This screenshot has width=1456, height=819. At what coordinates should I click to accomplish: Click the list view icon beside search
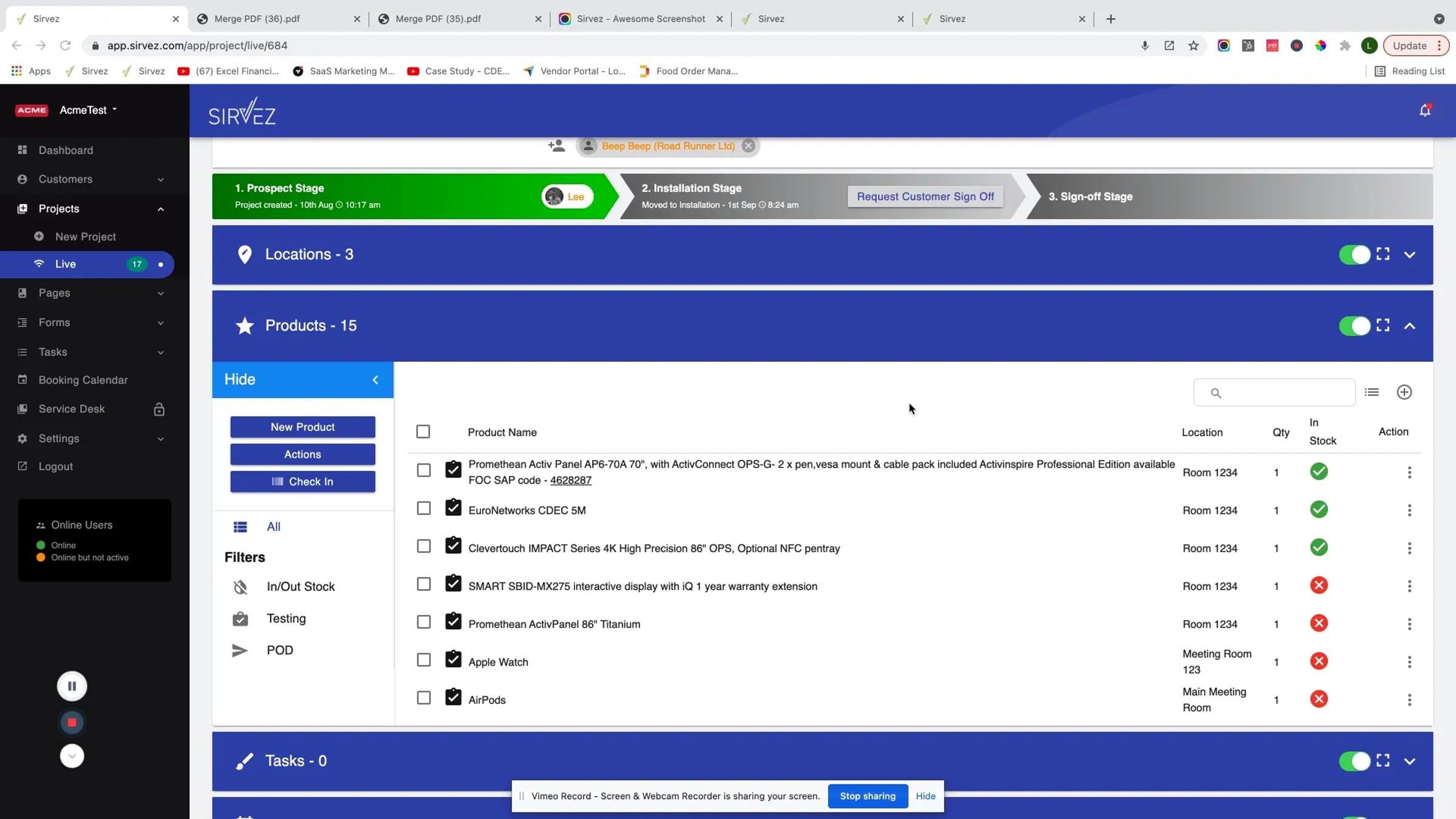click(x=1372, y=392)
